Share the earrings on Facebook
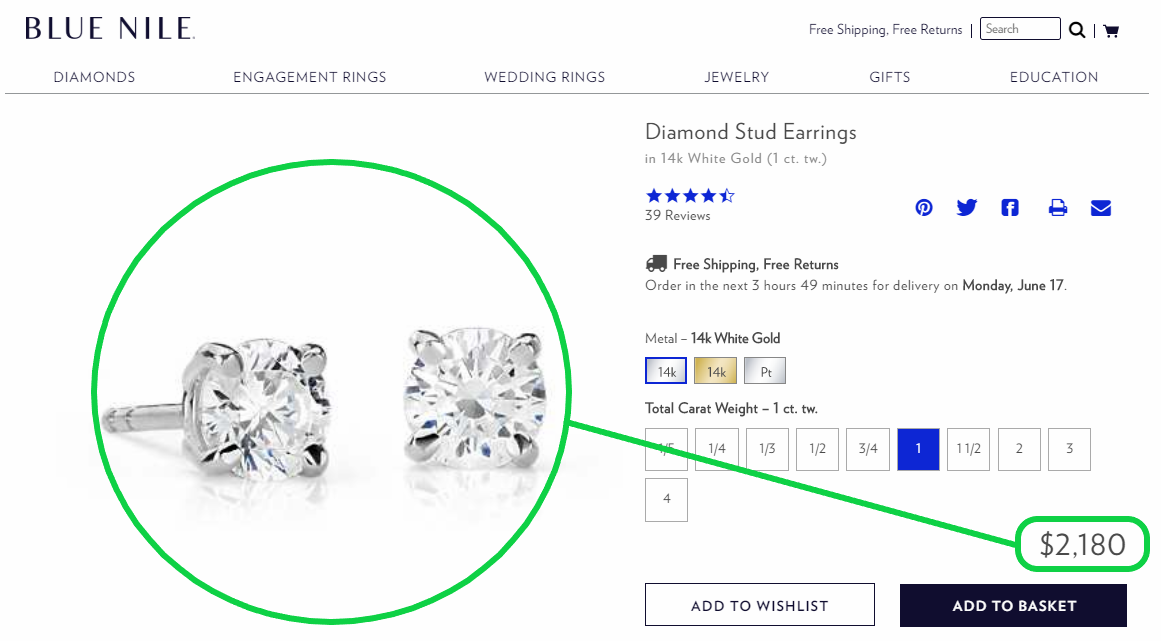The height and width of the screenshot is (641, 1161). 1009,207
